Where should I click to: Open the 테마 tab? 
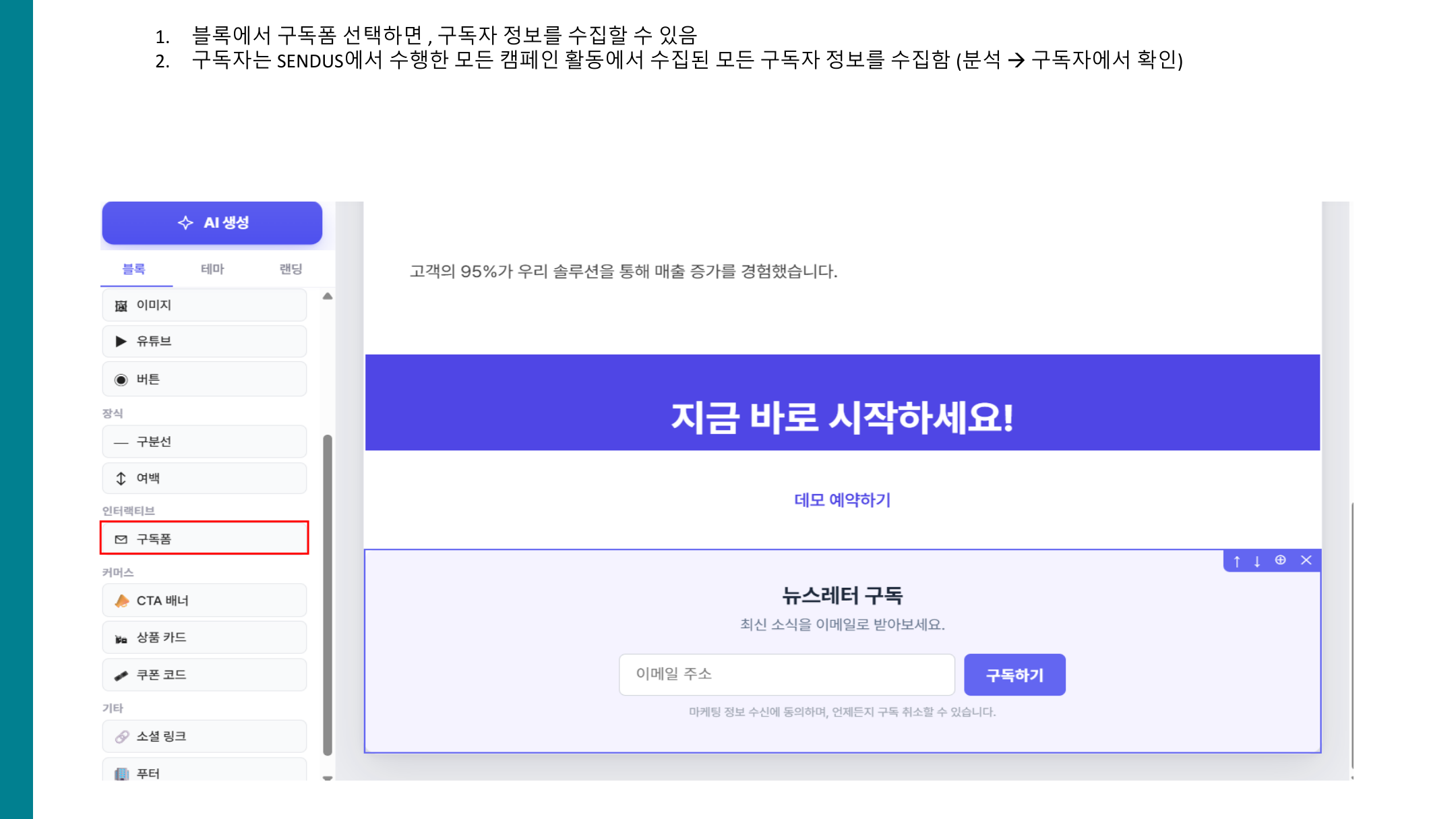212,269
